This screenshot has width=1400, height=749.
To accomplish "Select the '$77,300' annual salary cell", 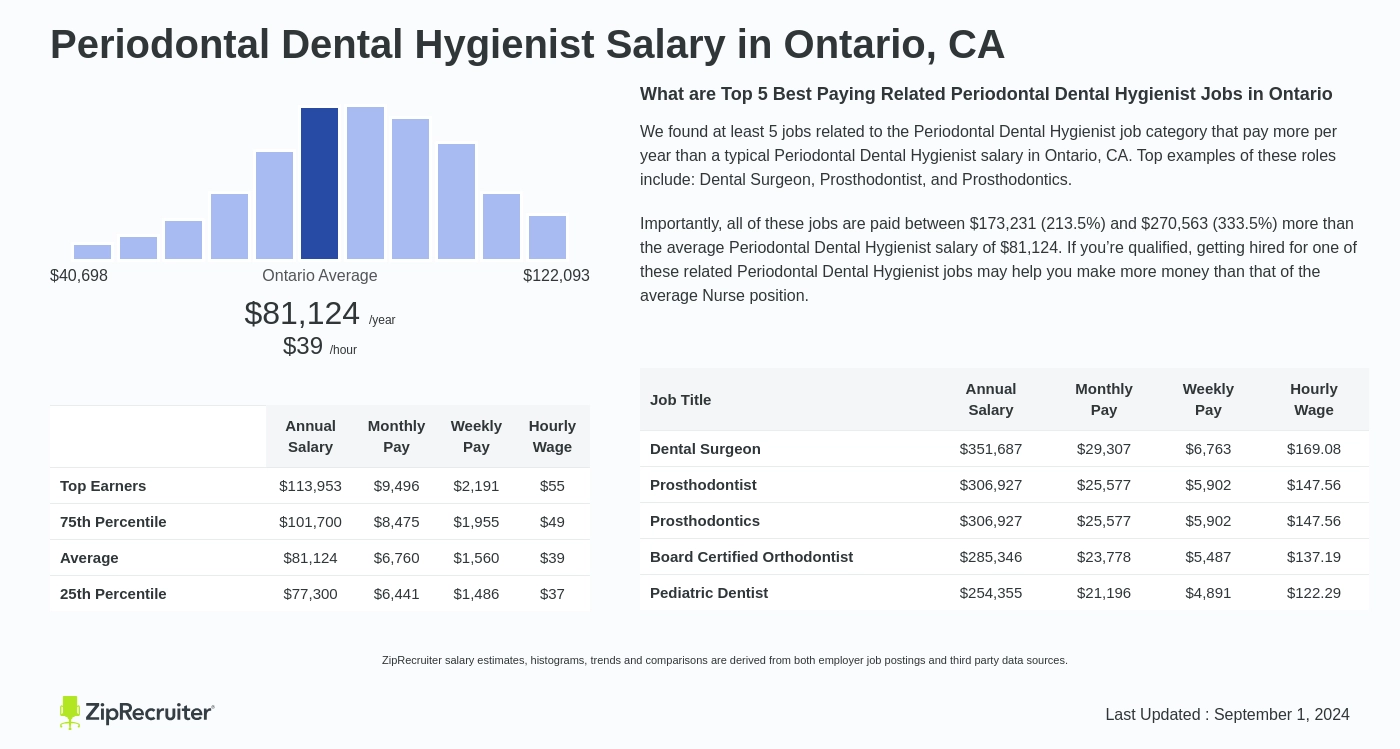I will tap(310, 594).
